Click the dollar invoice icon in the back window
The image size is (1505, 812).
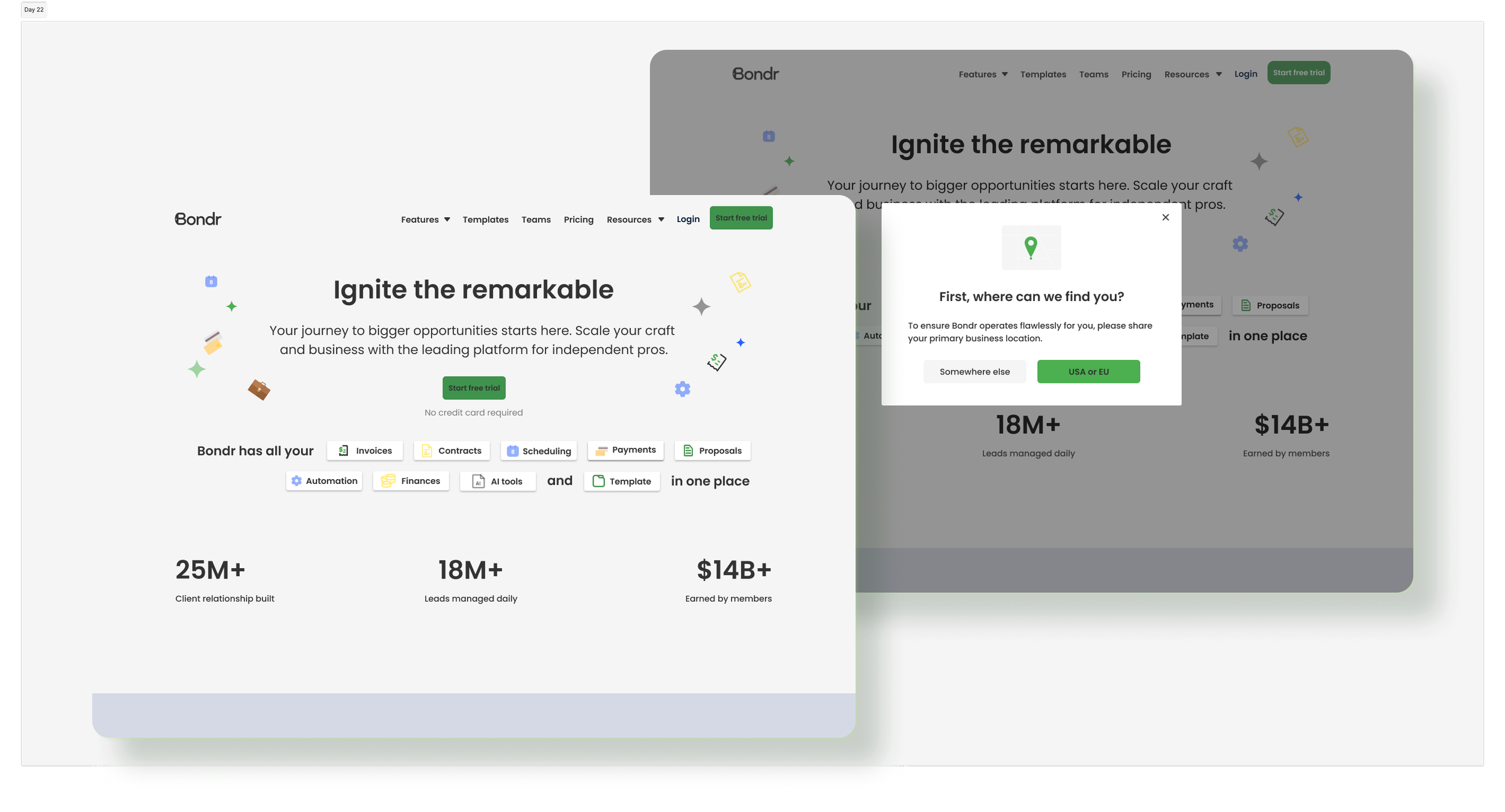click(1274, 217)
